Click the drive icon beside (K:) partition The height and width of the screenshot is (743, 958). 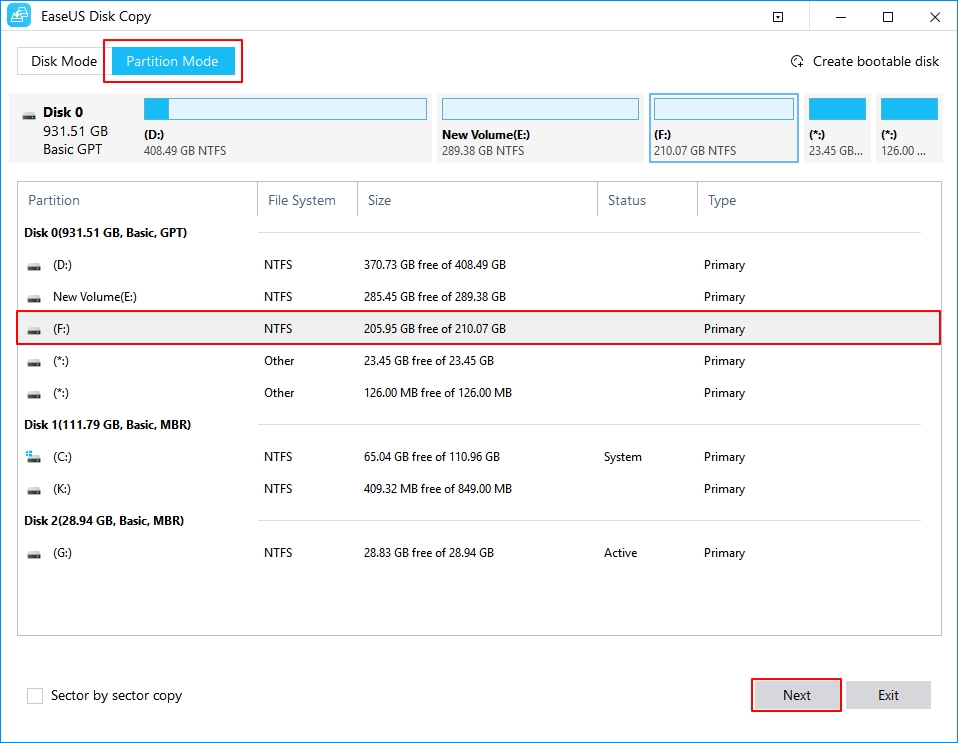35,490
